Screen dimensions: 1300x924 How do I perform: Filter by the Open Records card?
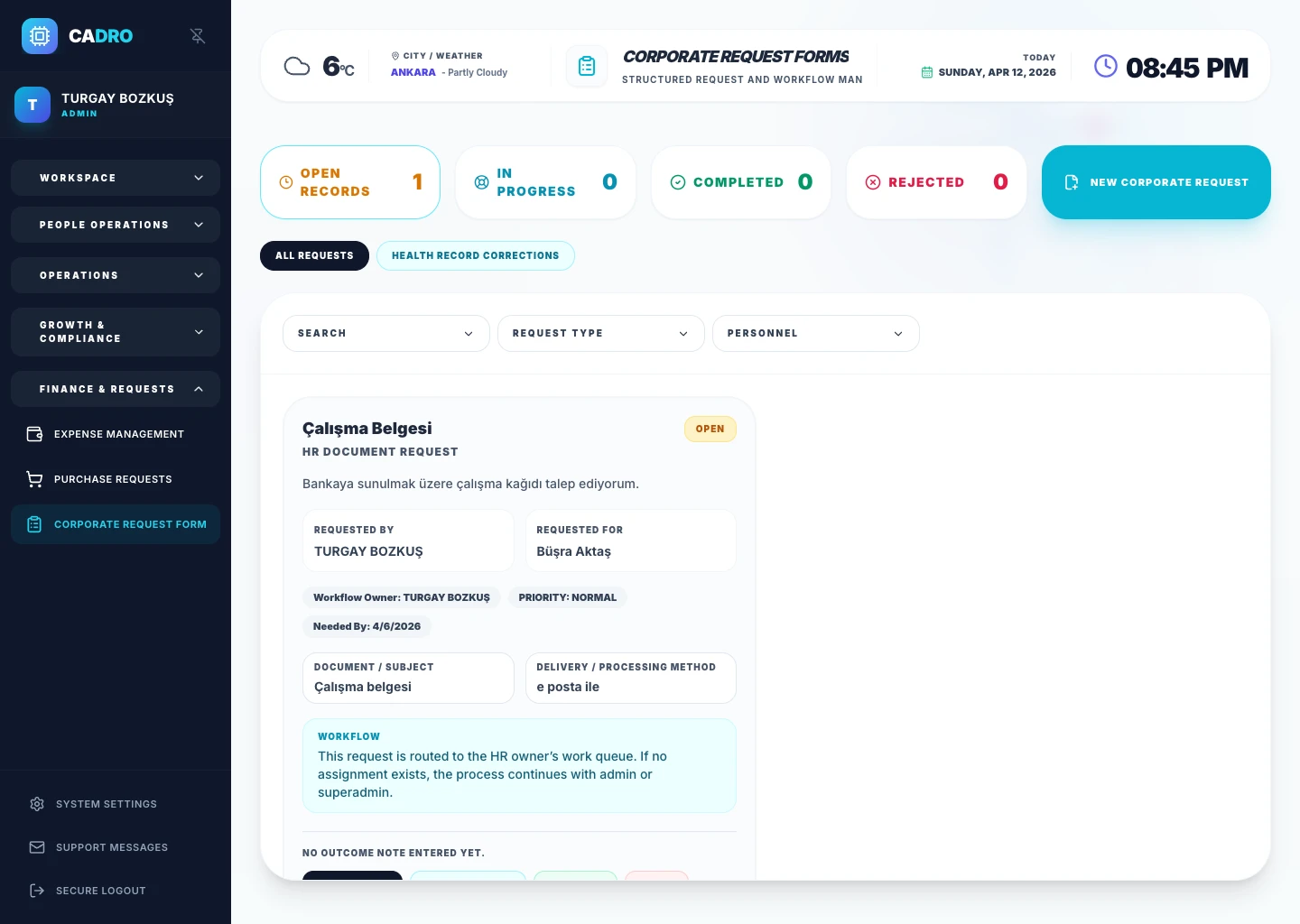tap(350, 182)
